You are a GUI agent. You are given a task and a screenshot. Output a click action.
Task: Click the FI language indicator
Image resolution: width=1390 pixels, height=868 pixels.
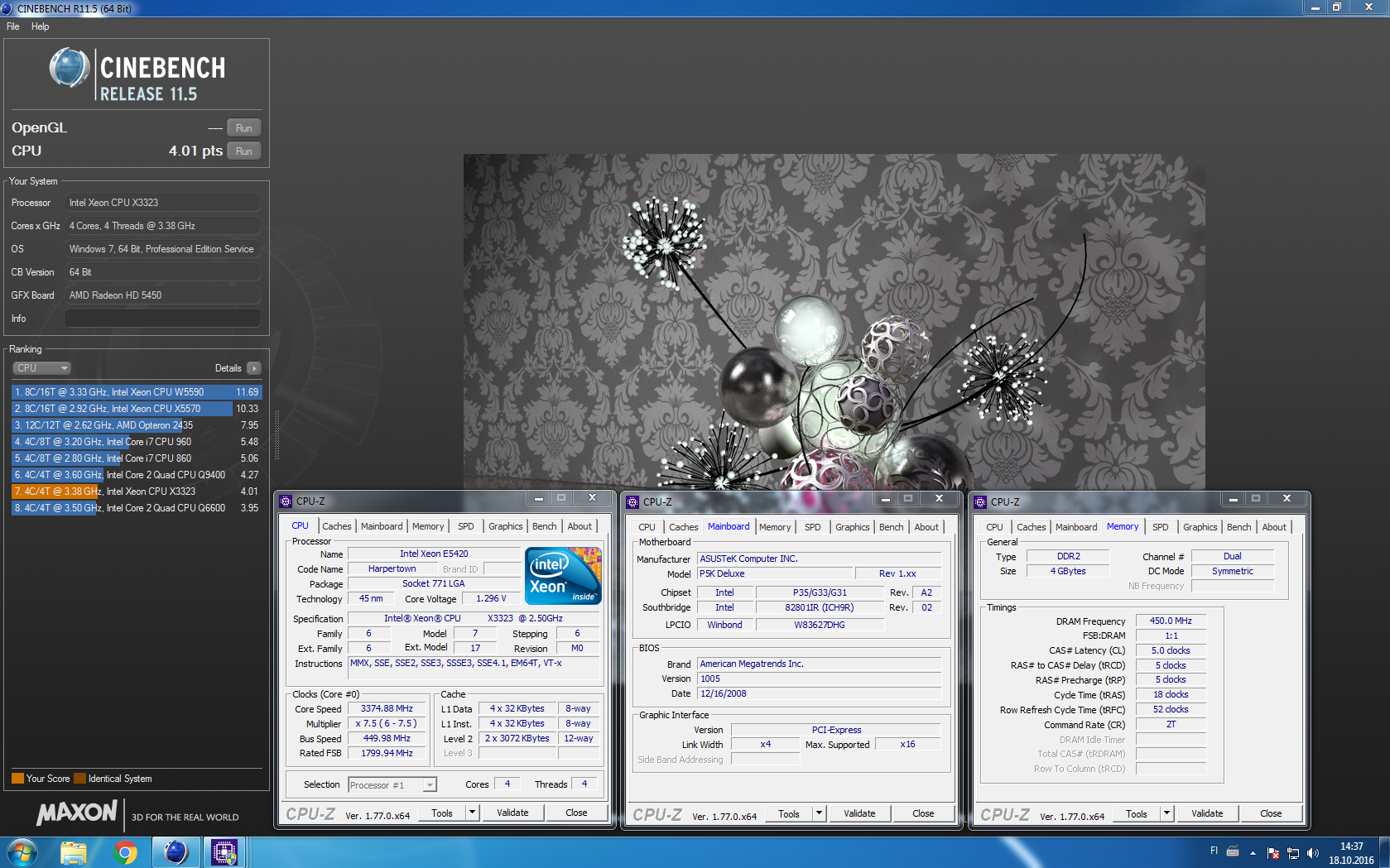click(1214, 851)
